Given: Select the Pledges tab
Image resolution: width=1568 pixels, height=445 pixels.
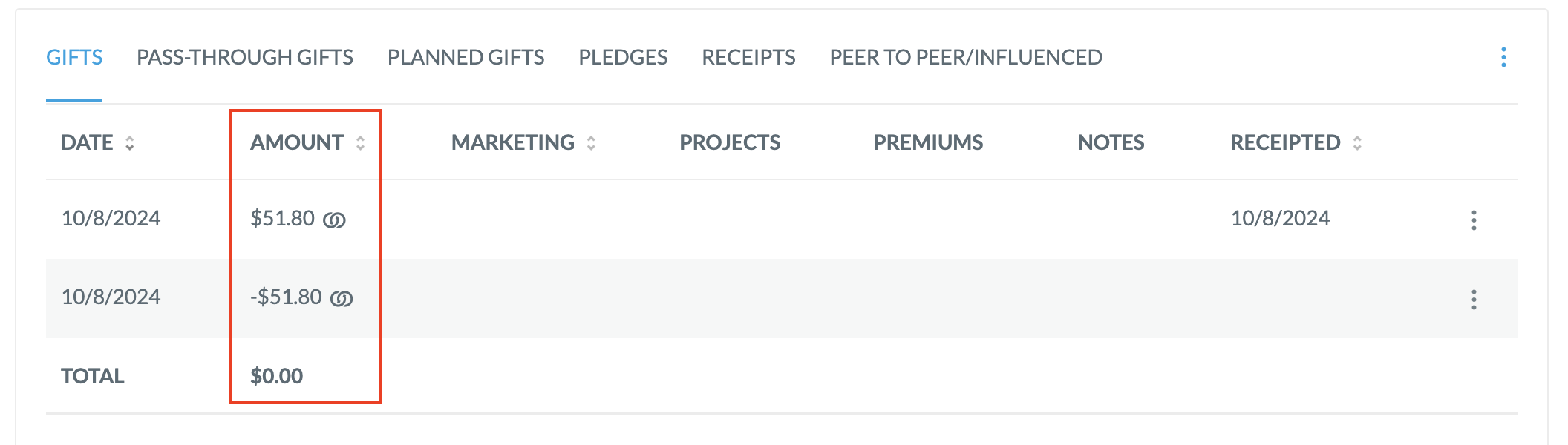Looking at the screenshot, I should (623, 57).
